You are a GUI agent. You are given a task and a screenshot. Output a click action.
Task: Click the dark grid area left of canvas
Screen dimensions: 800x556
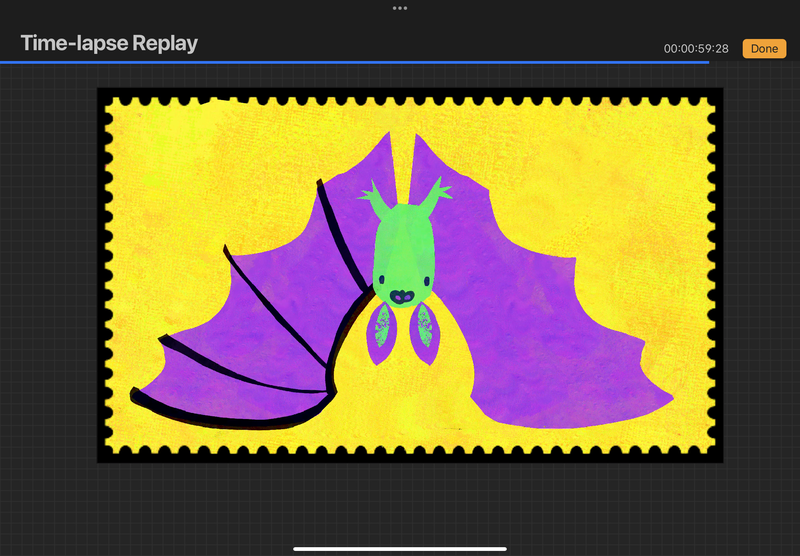48,300
